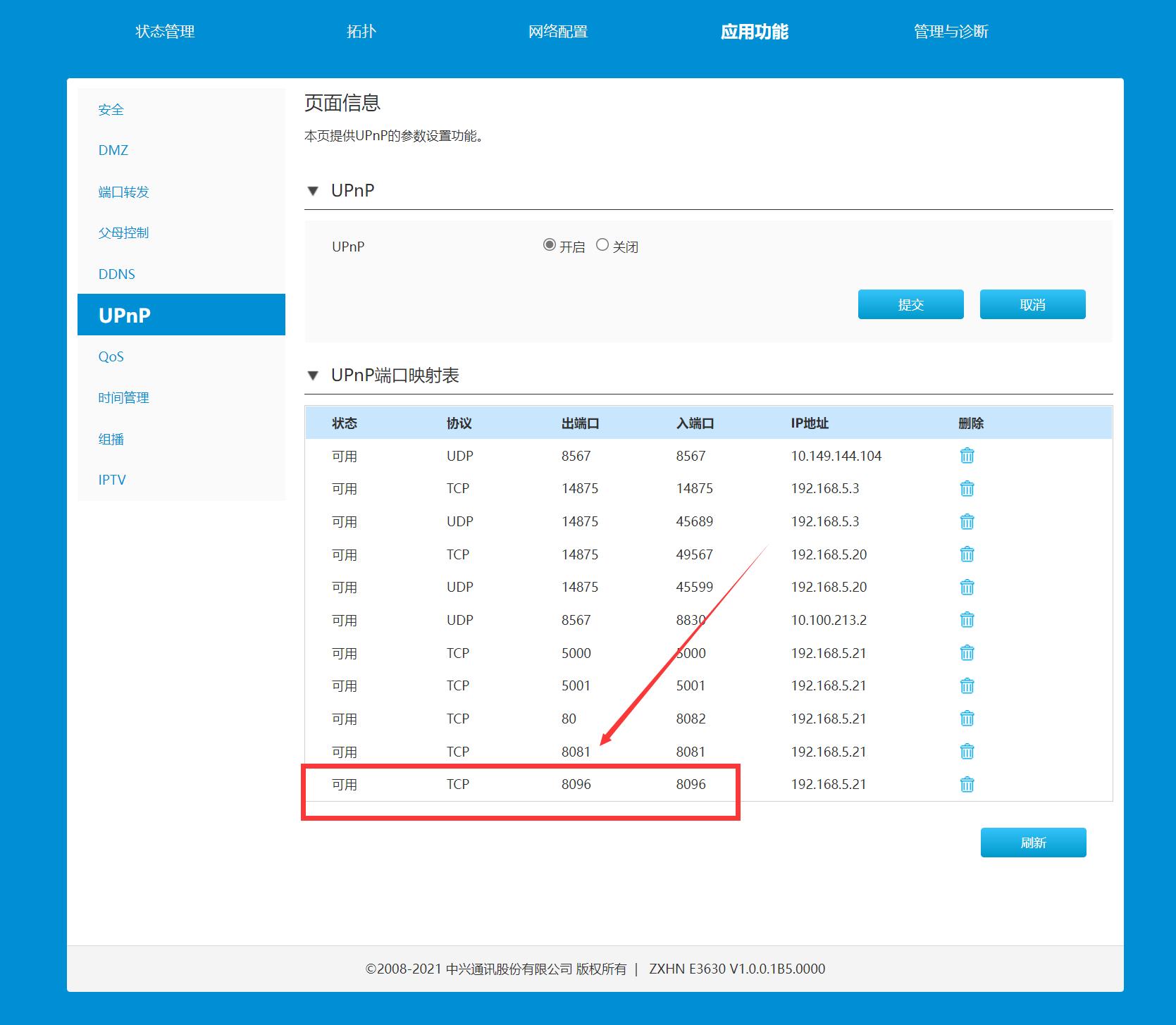Viewport: 1176px width, 1025px height.
Task: Delete the TCP 5000 mapping for 192.168.5.21
Action: [x=967, y=652]
